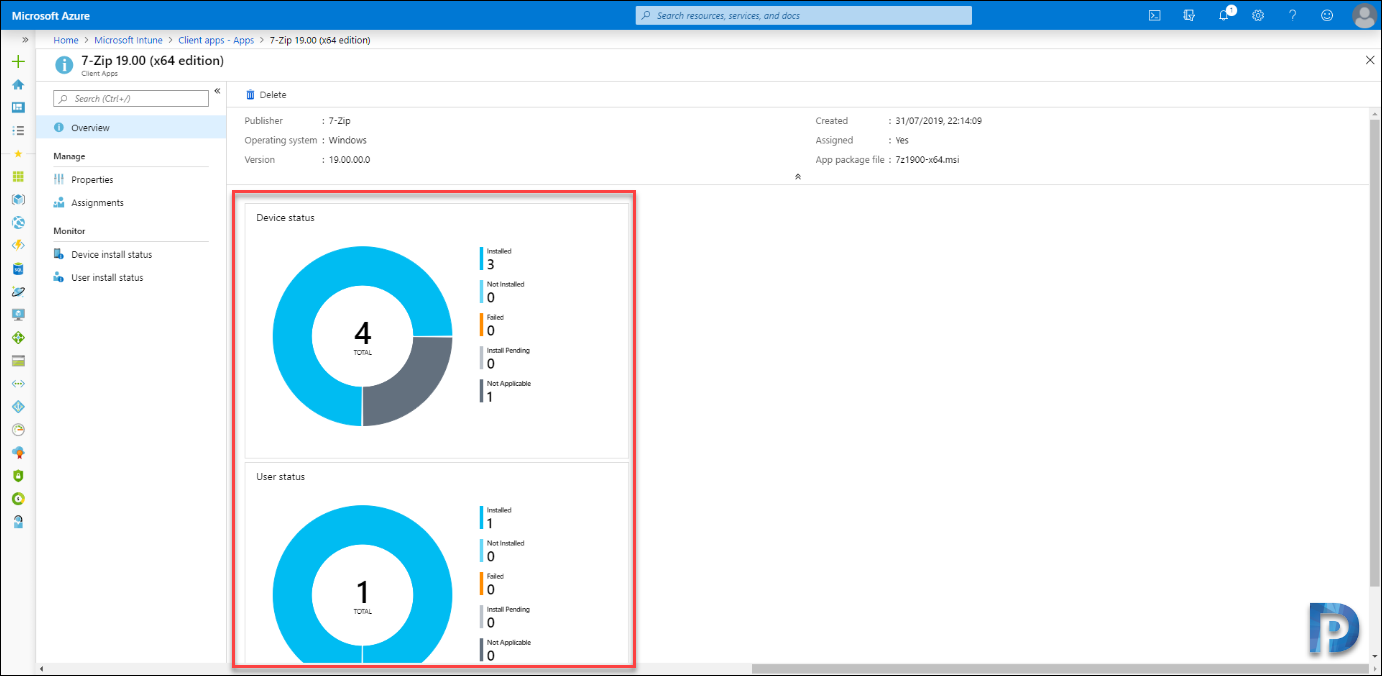
Task: Open All resources green grid icon
Action: tap(18, 176)
